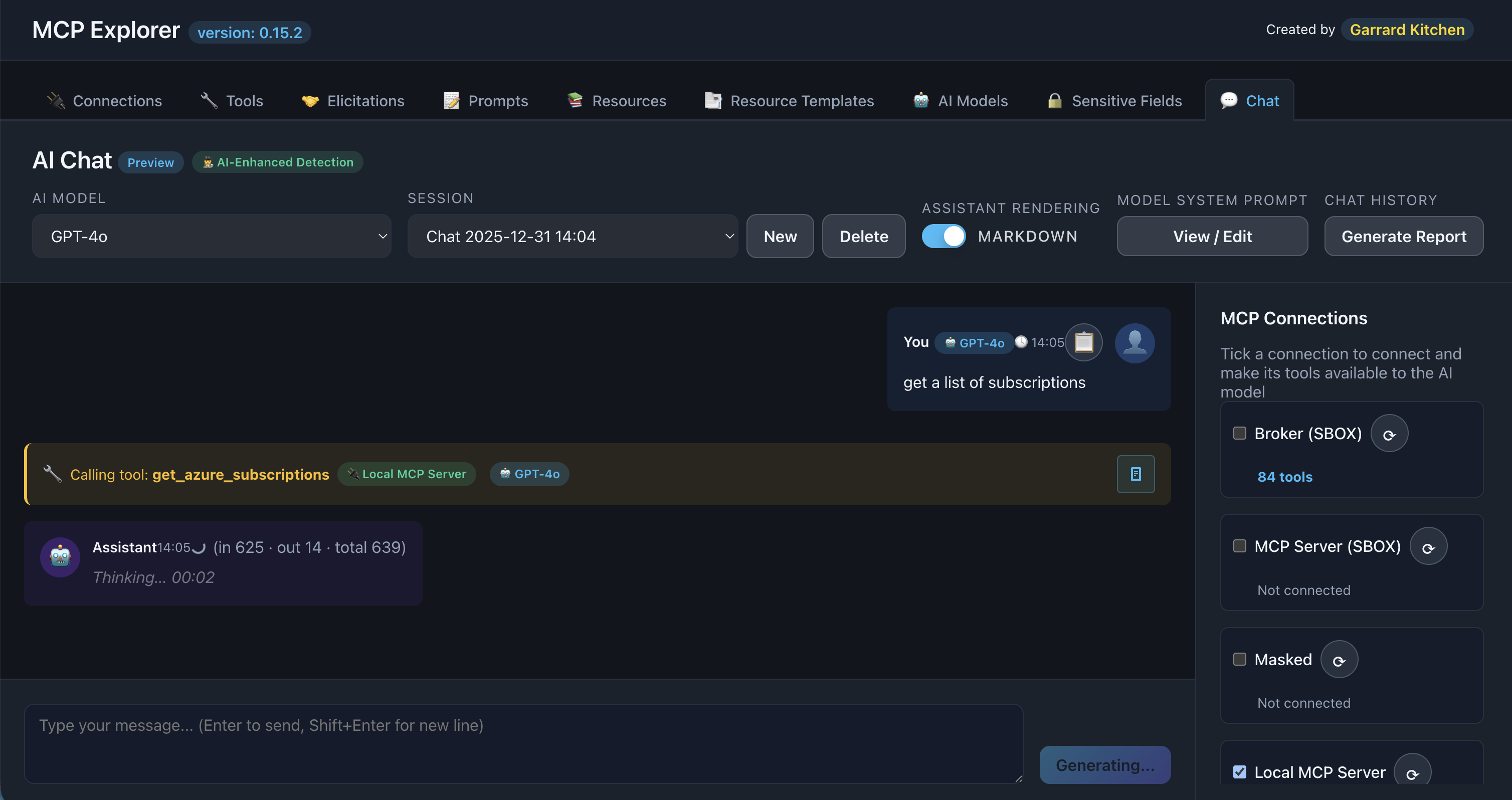Click the Assistant robot avatar icon
Image resolution: width=1512 pixels, height=800 pixels.
(x=60, y=557)
